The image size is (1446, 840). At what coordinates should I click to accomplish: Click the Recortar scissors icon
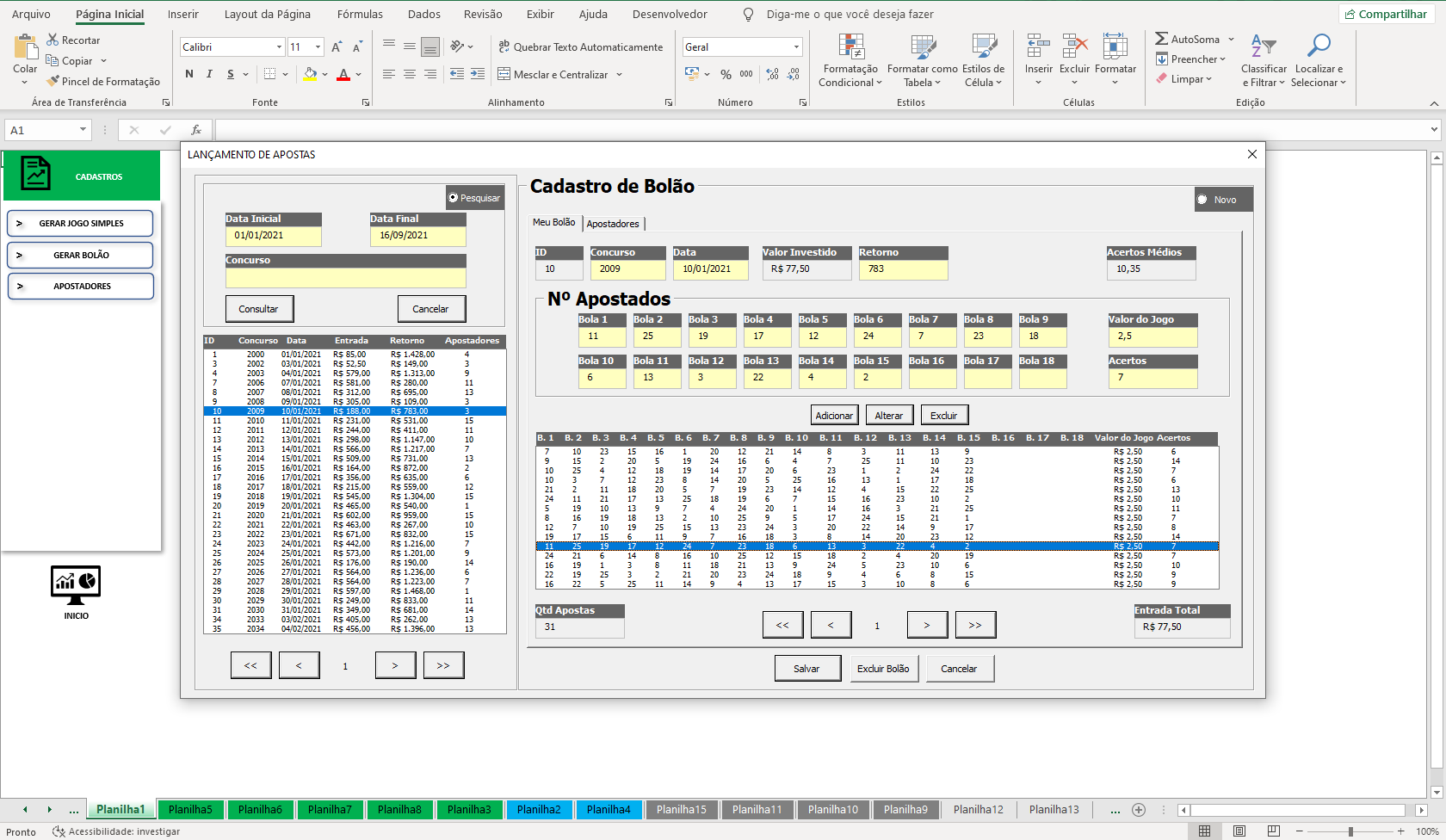53,40
